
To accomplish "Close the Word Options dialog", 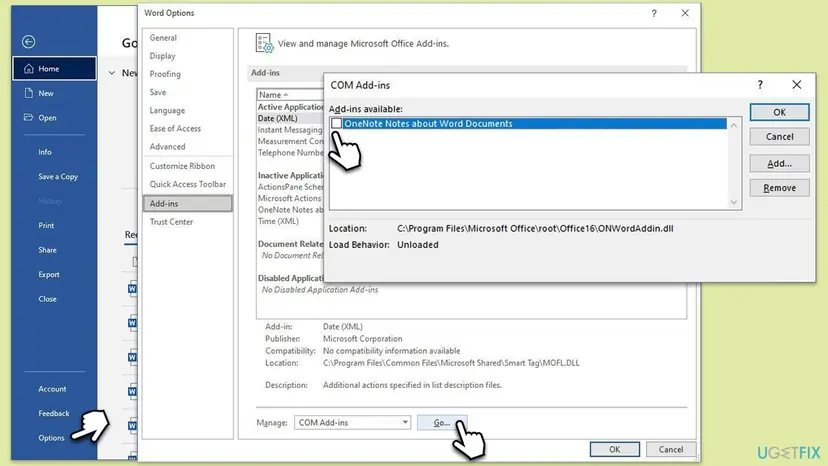I will (x=685, y=13).
